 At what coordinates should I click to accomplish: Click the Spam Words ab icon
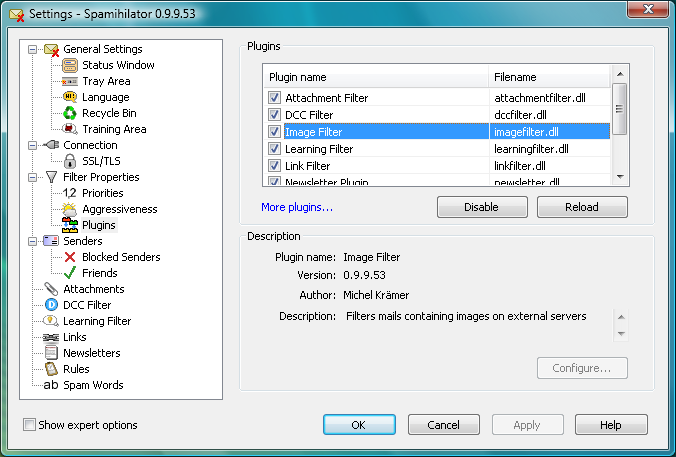[x=51, y=385]
